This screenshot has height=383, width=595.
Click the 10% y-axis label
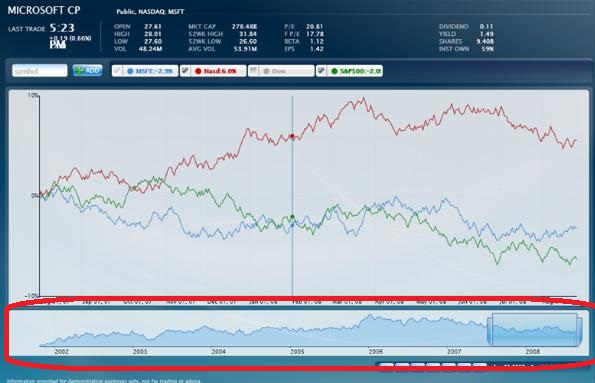(33, 95)
